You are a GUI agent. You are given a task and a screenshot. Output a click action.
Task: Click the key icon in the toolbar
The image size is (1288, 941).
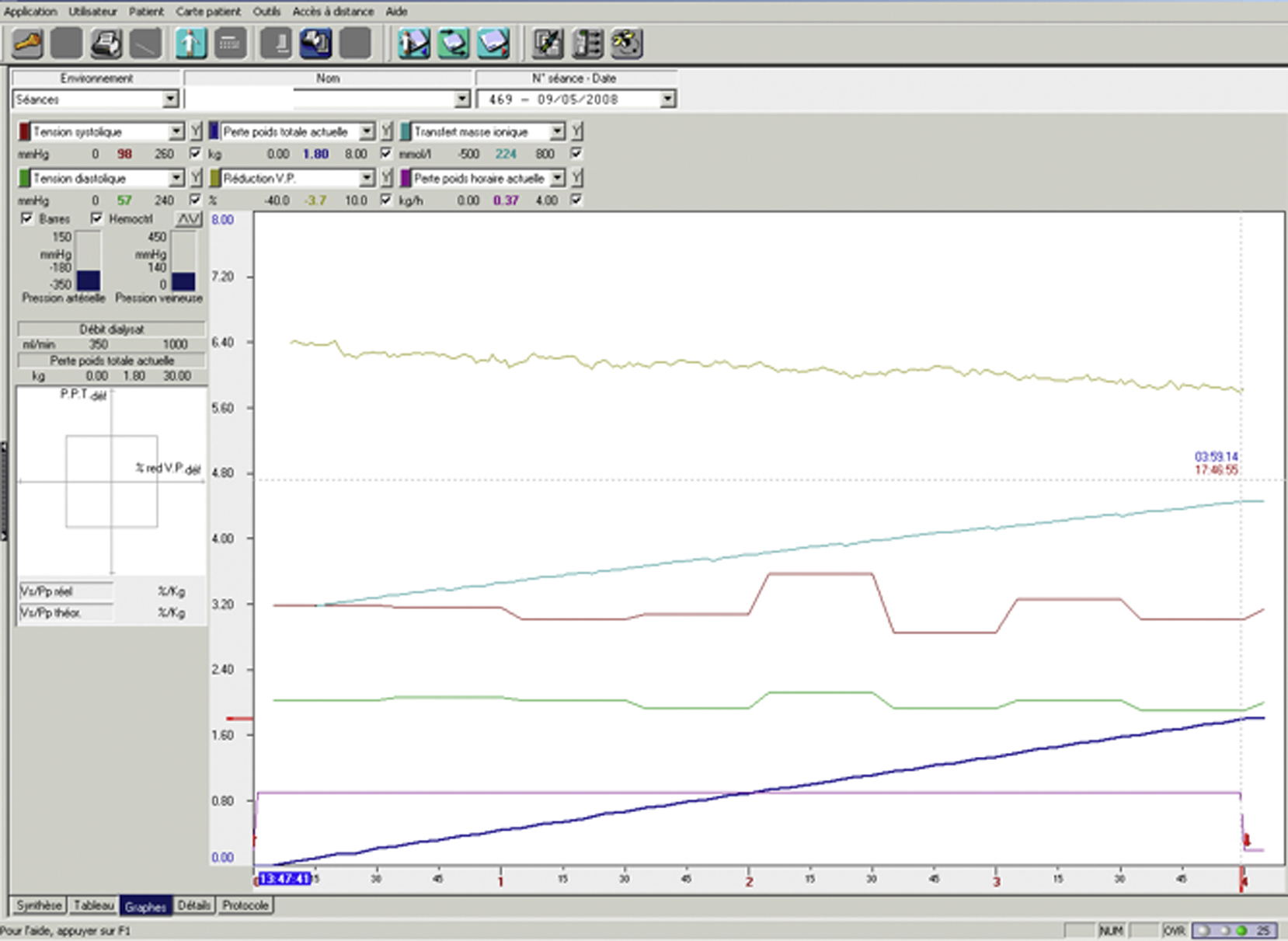[27, 44]
